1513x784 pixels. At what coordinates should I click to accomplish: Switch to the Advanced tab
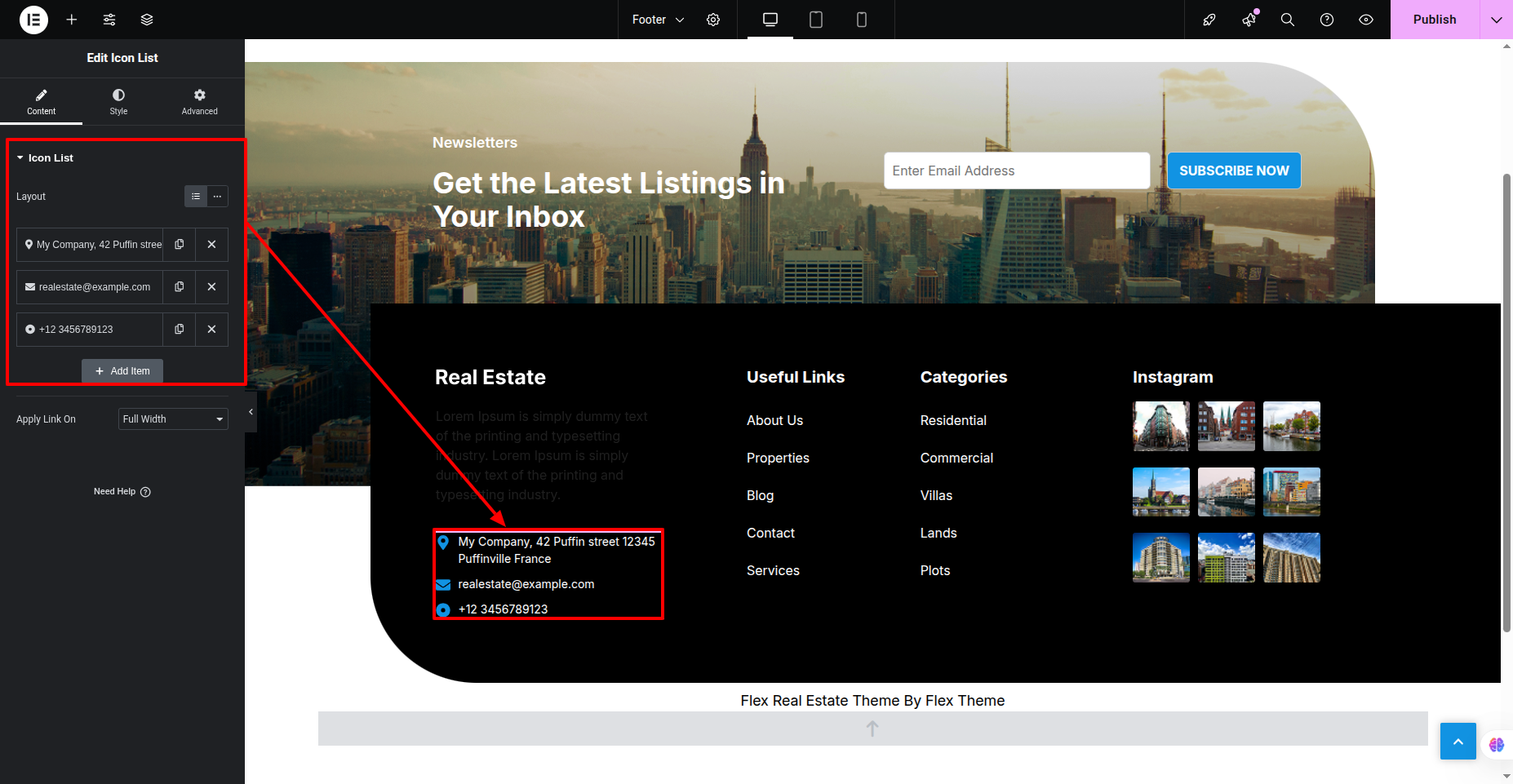pyautogui.click(x=199, y=101)
